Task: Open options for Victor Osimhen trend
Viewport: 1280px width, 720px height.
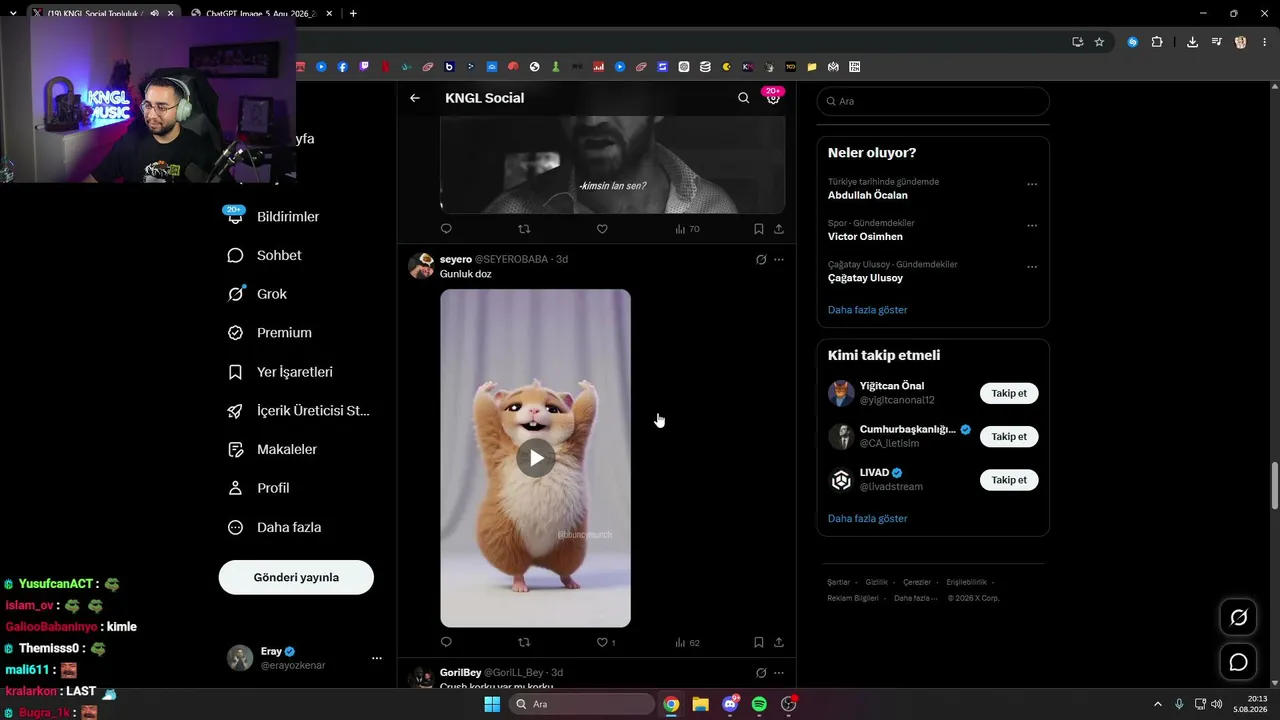Action: (x=1032, y=226)
